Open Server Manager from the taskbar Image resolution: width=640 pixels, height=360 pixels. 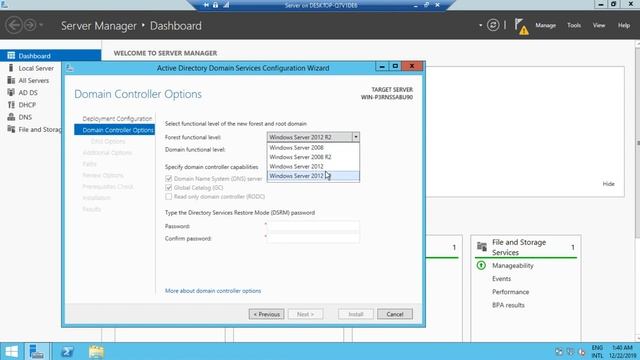[37, 351]
